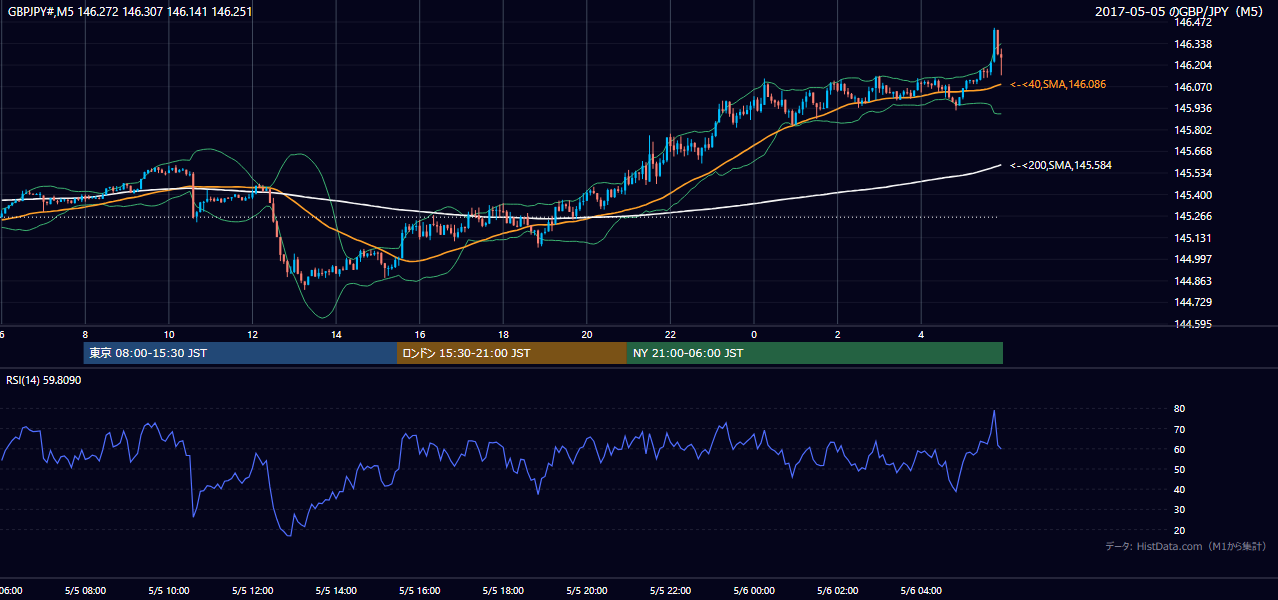
Task: Click the RSI(14) 59.8090 indicator label
Action: [x=44, y=380]
